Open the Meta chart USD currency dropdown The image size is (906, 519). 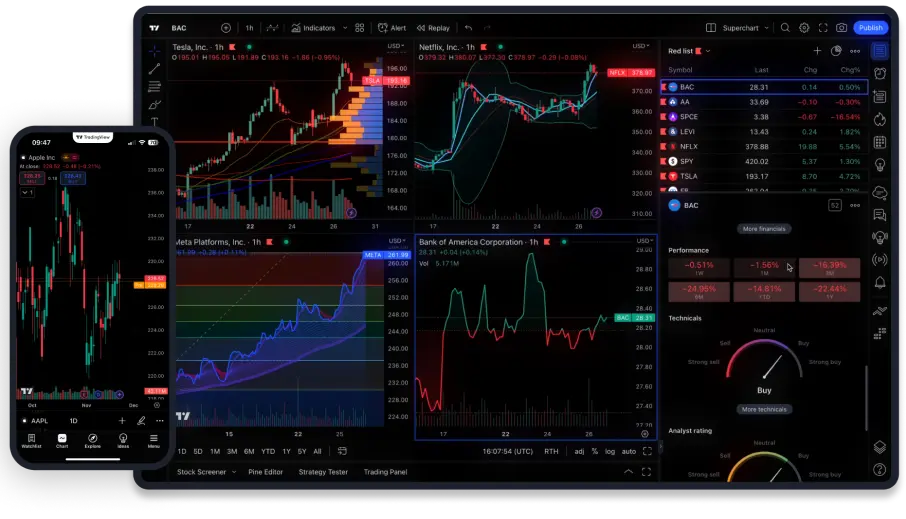pos(397,241)
